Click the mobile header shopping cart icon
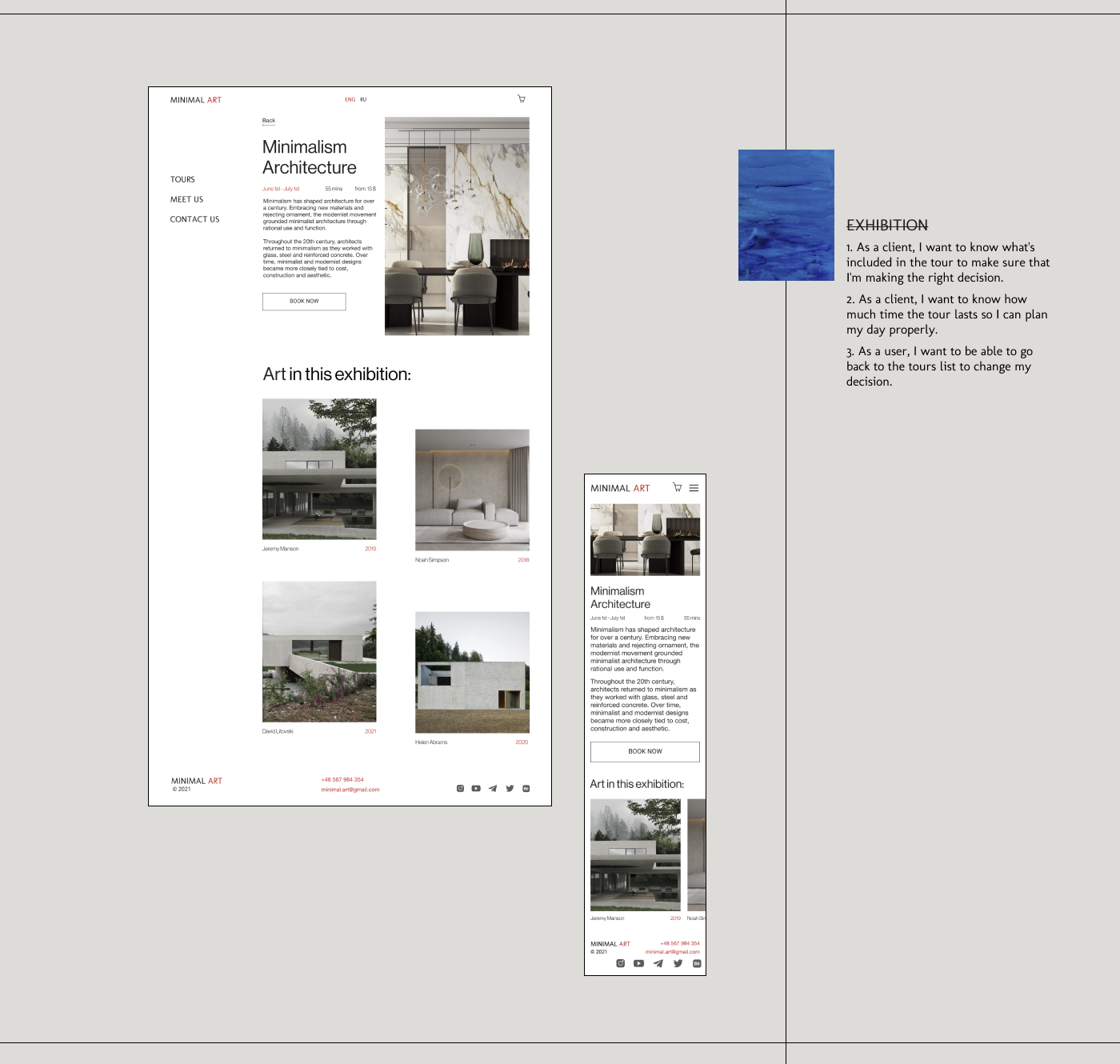The height and width of the screenshot is (1064, 1120). tap(678, 487)
